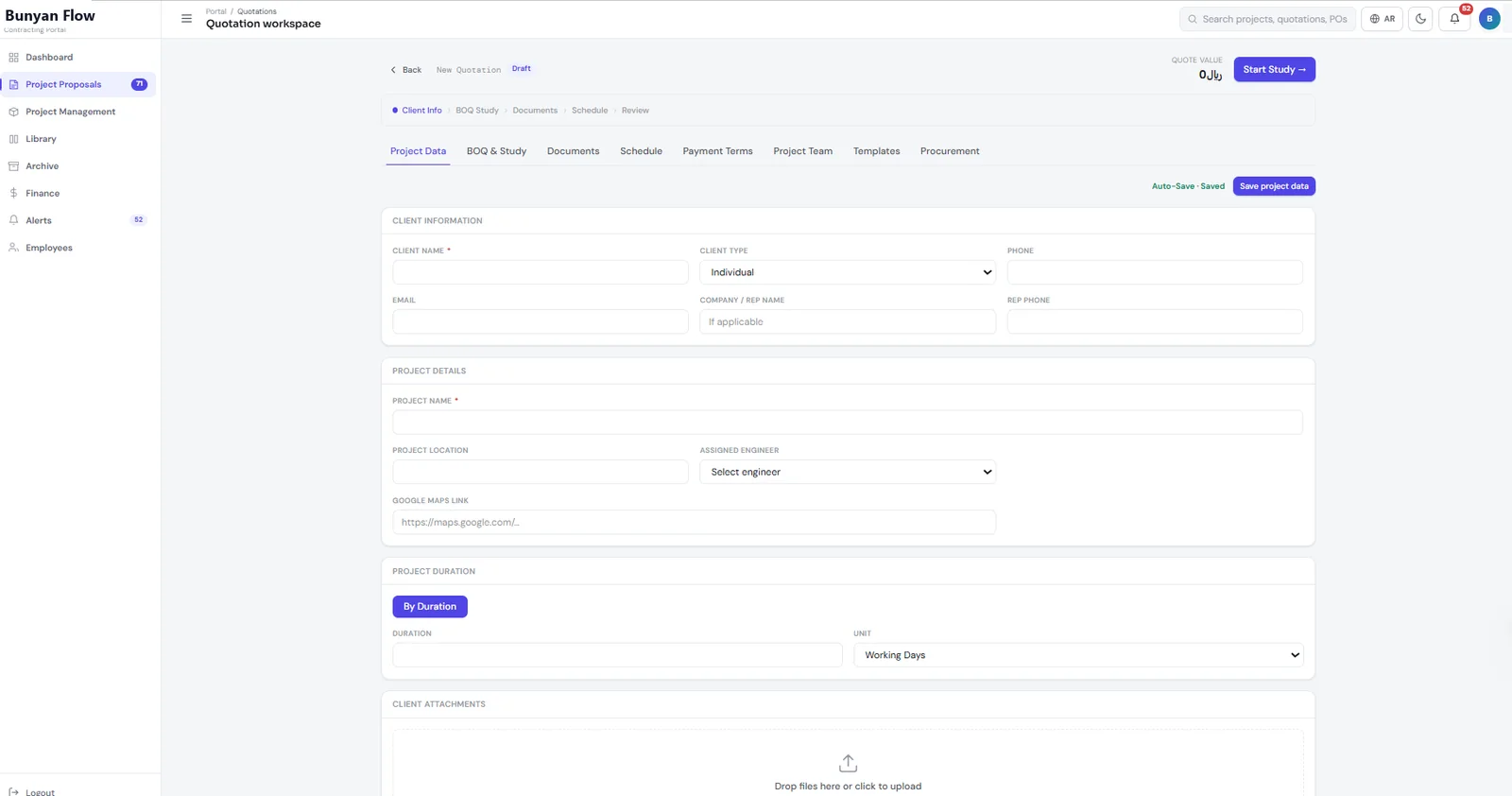
Task: Switch language using the AR button
Action: [x=1382, y=19]
